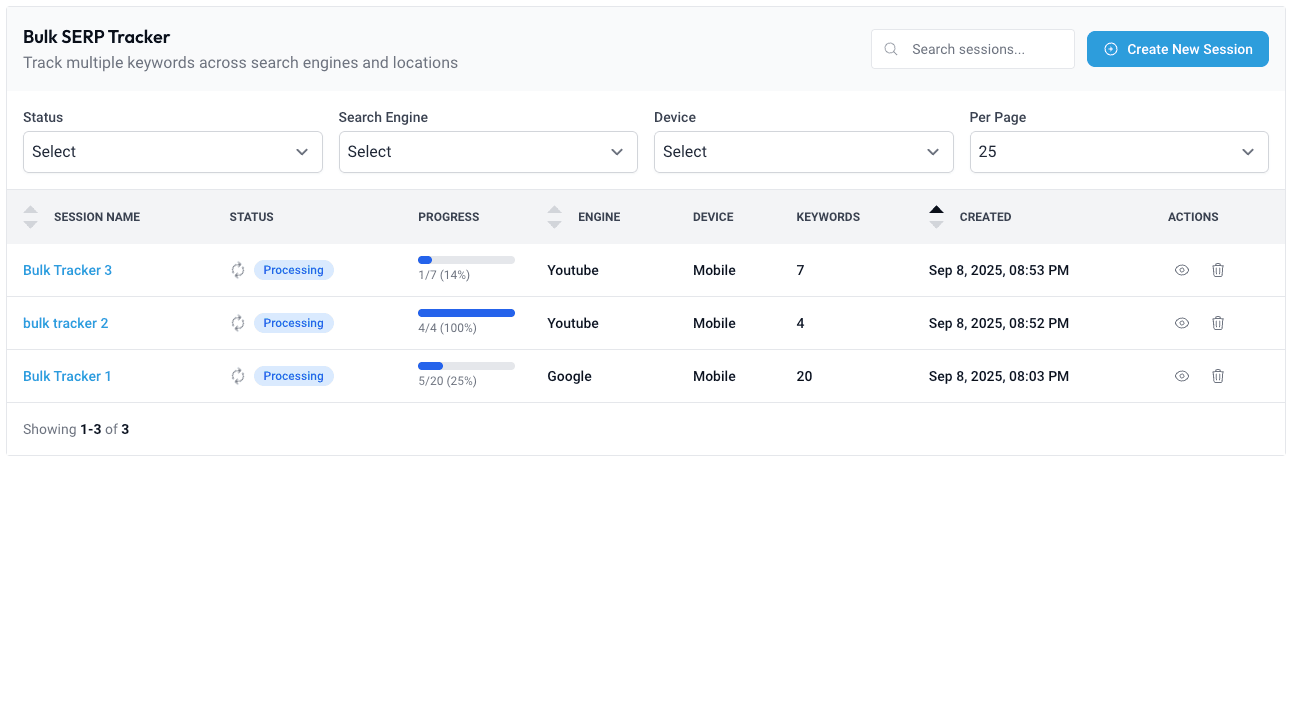This screenshot has width=1292, height=723.
Task: Click the Bulk SERP Tracker page title
Action: pyautogui.click(x=97, y=37)
